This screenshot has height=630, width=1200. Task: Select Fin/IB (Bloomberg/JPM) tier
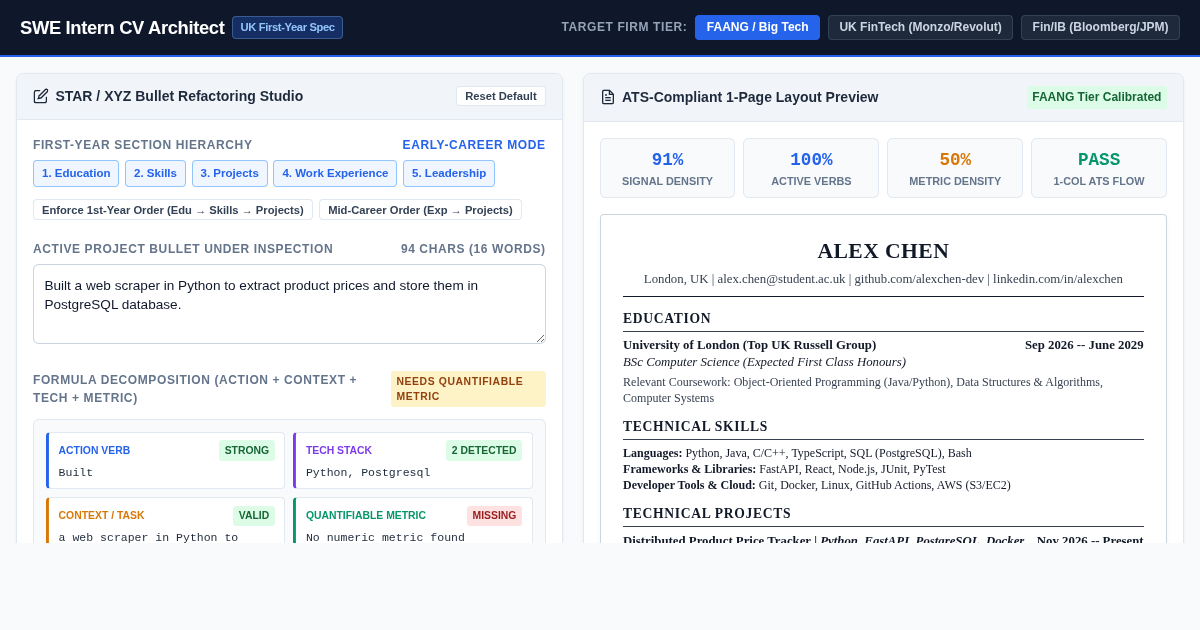coord(1100,27)
